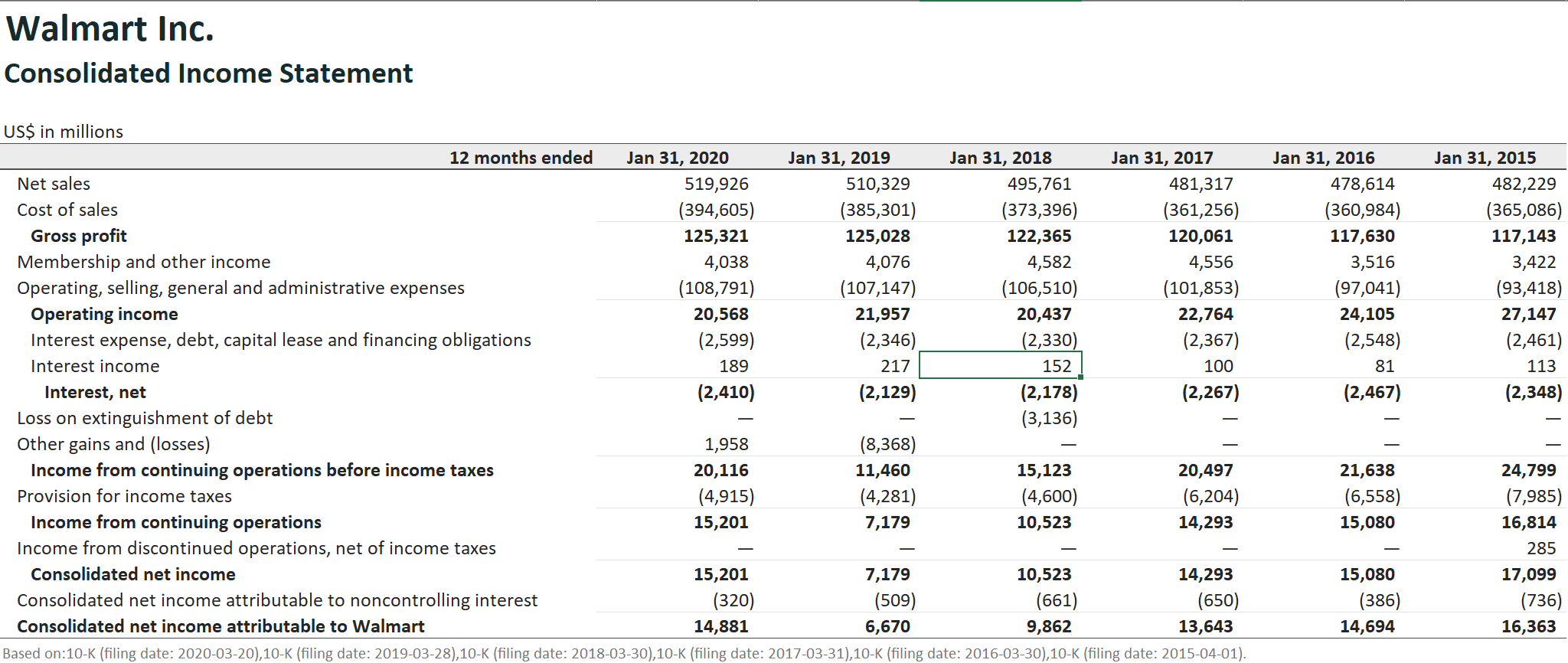Viewport: 1568px width, 663px height.
Task: Select the Jan 31, 2015 column header
Action: pyautogui.click(x=1485, y=158)
